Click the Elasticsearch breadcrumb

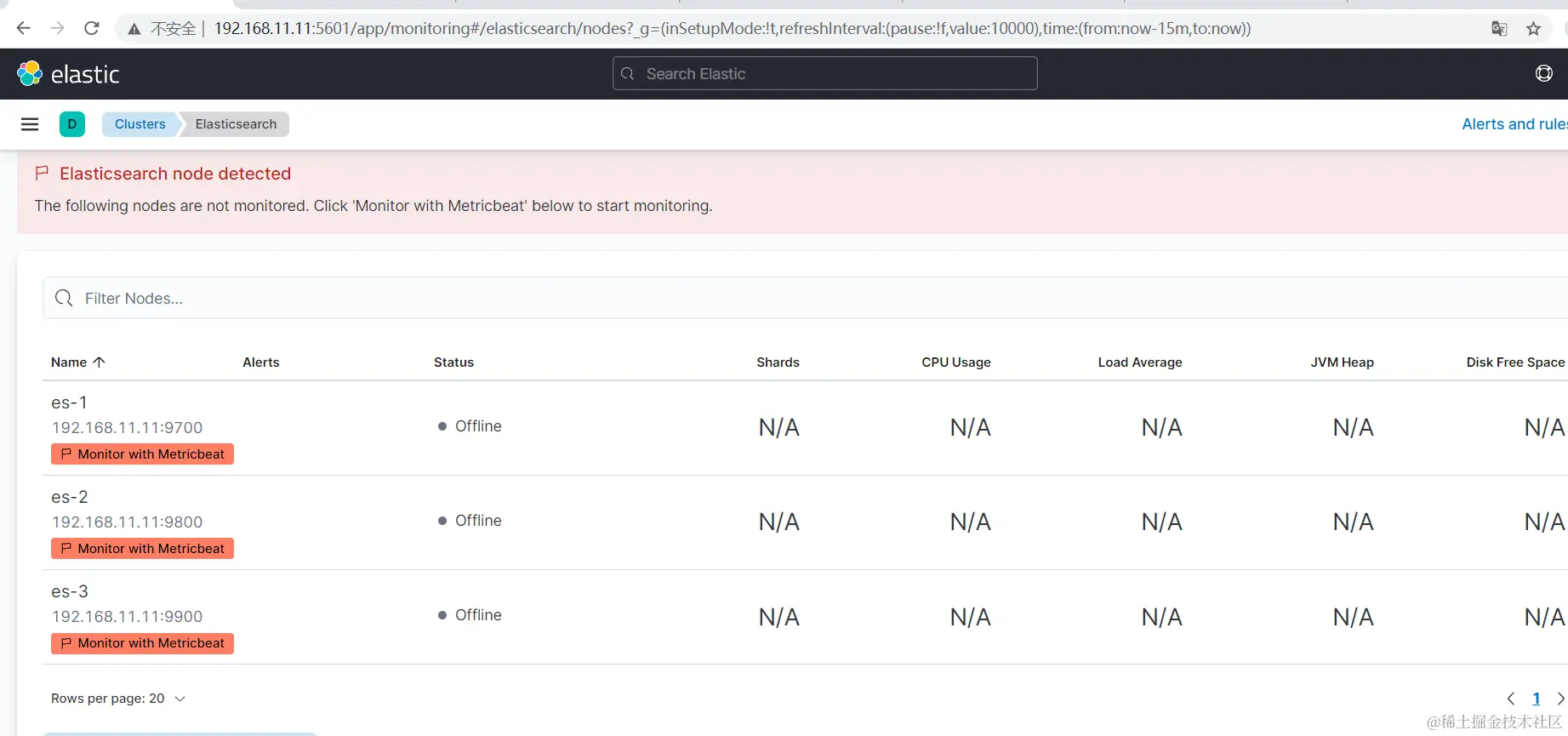[236, 124]
